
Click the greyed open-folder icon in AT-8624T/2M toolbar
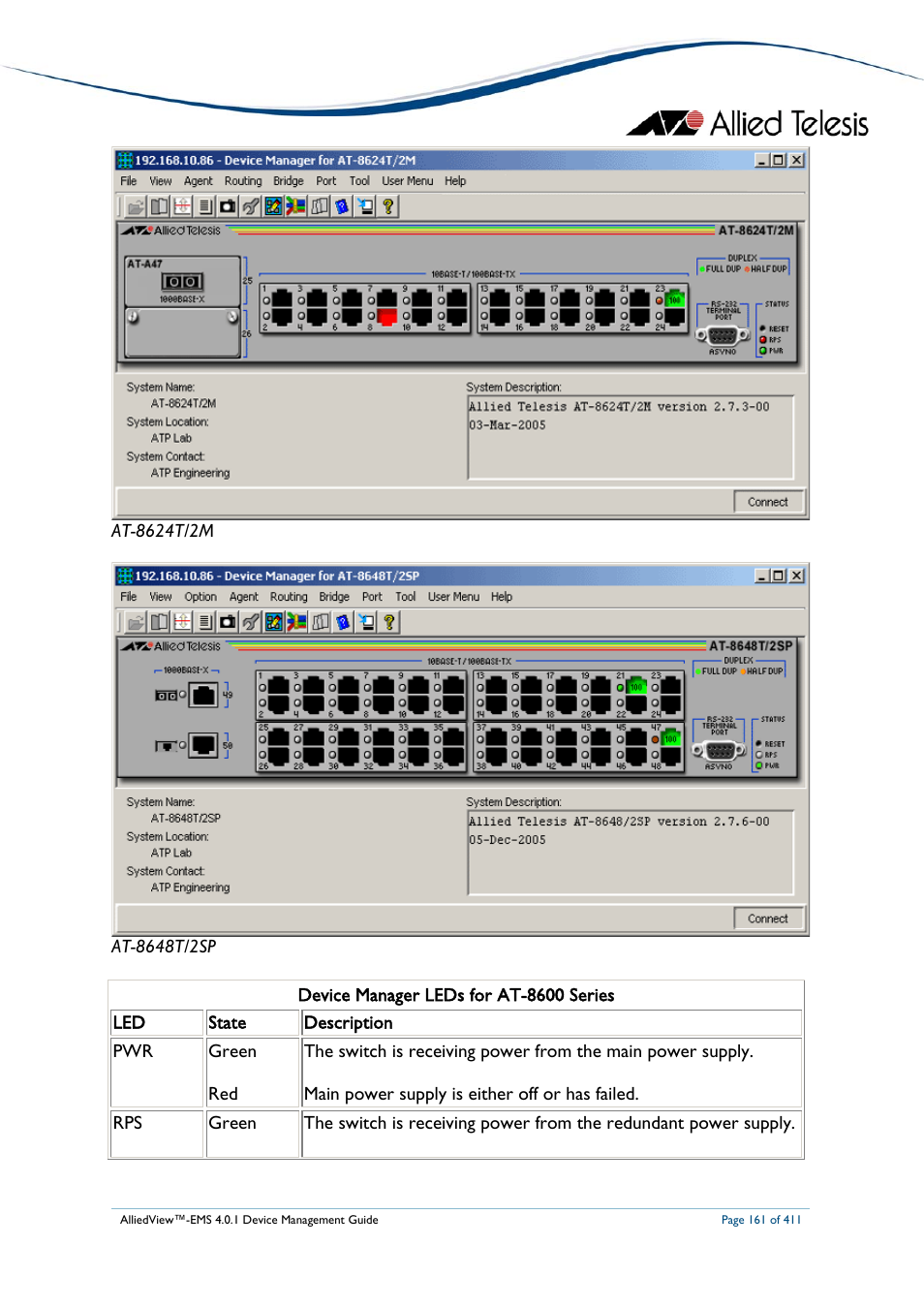[136, 206]
